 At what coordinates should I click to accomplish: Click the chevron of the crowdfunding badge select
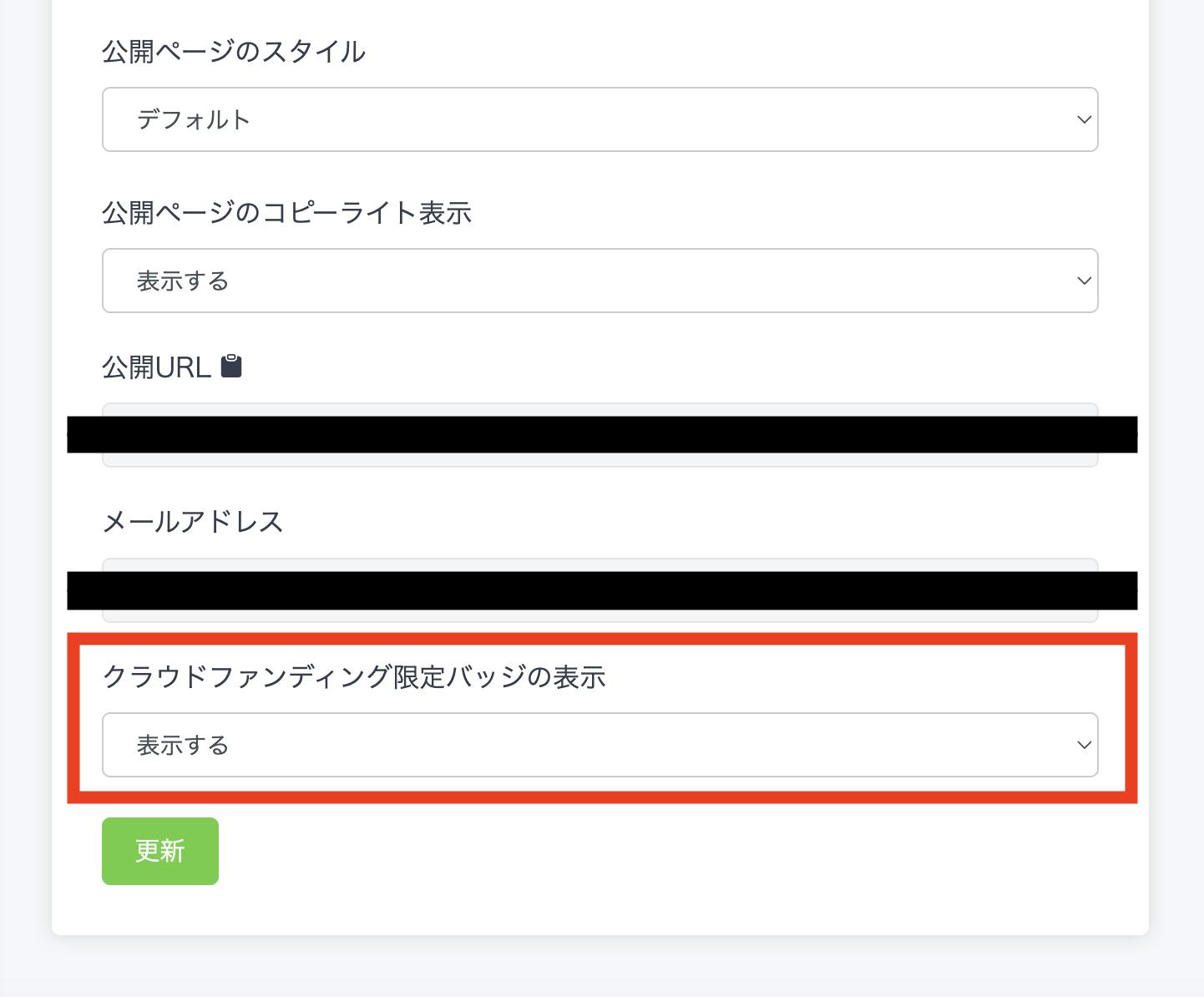[1084, 745]
